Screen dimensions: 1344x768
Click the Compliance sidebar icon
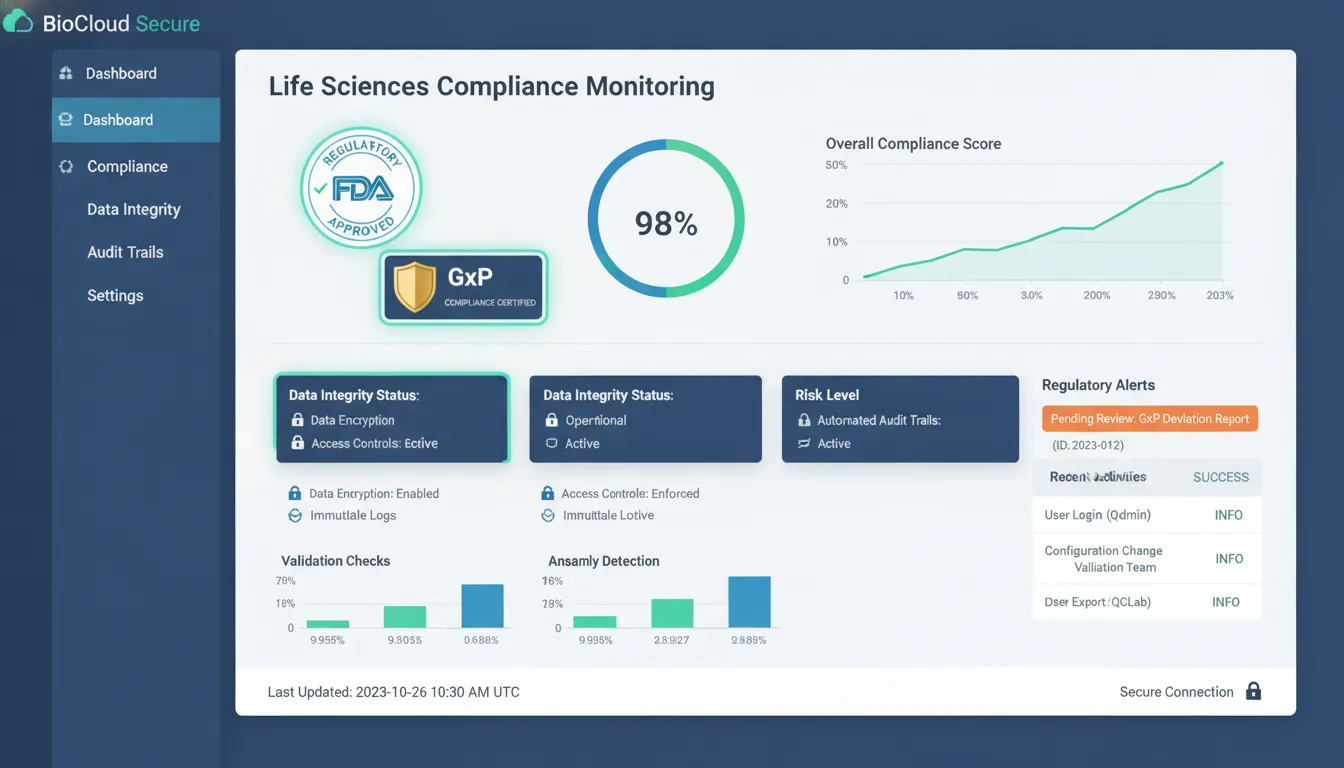coord(66,167)
